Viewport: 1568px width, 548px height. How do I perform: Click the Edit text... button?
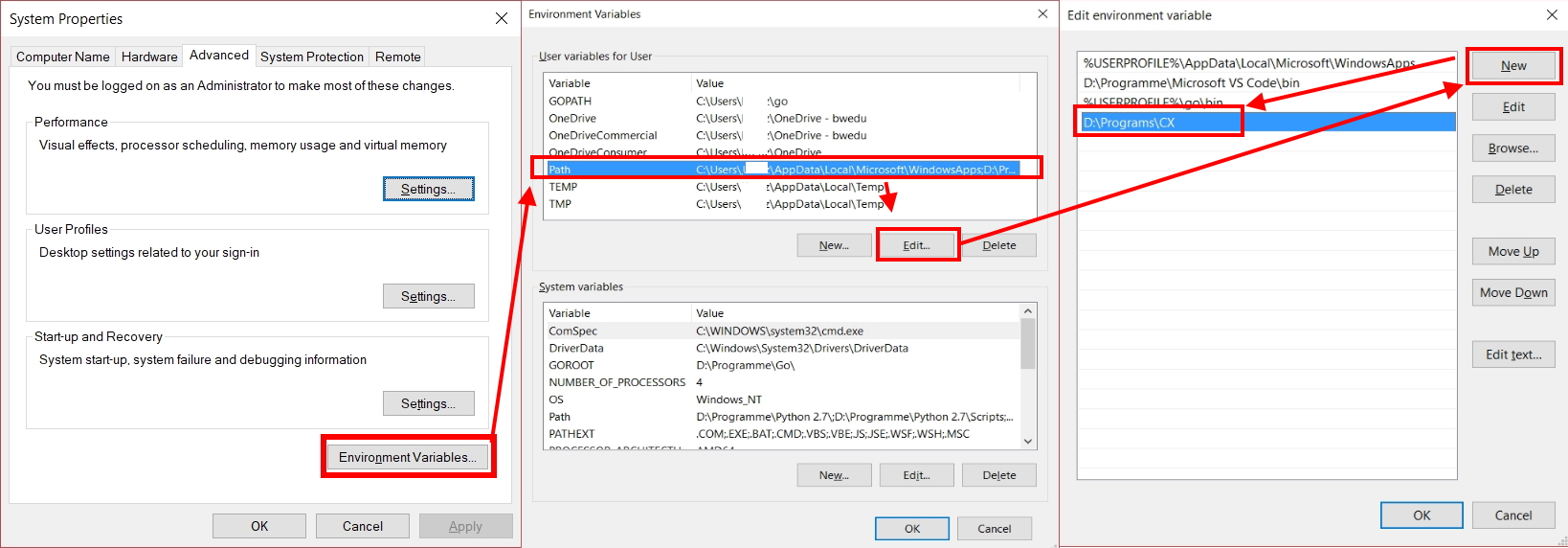tap(1513, 354)
